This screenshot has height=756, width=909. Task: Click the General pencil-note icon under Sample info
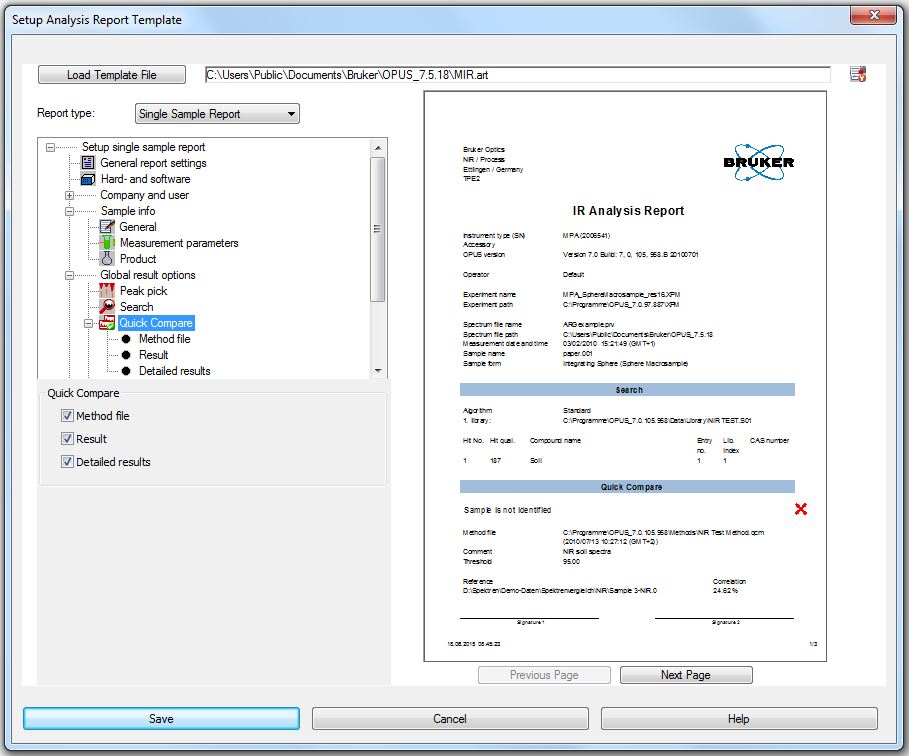tap(108, 227)
